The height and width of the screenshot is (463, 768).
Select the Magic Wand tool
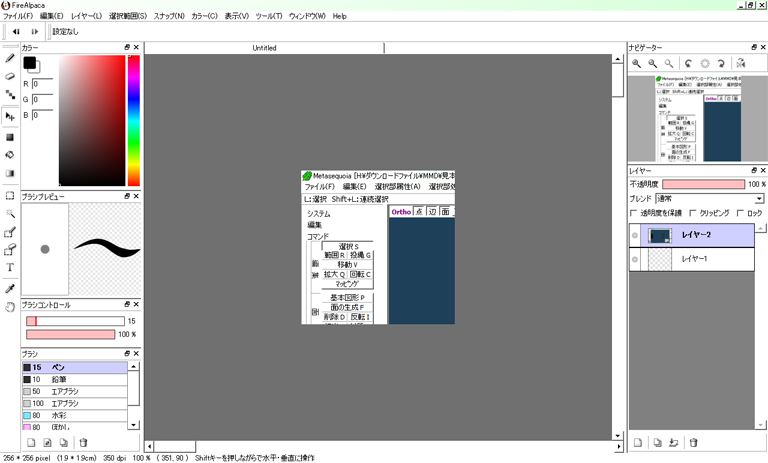click(10, 214)
